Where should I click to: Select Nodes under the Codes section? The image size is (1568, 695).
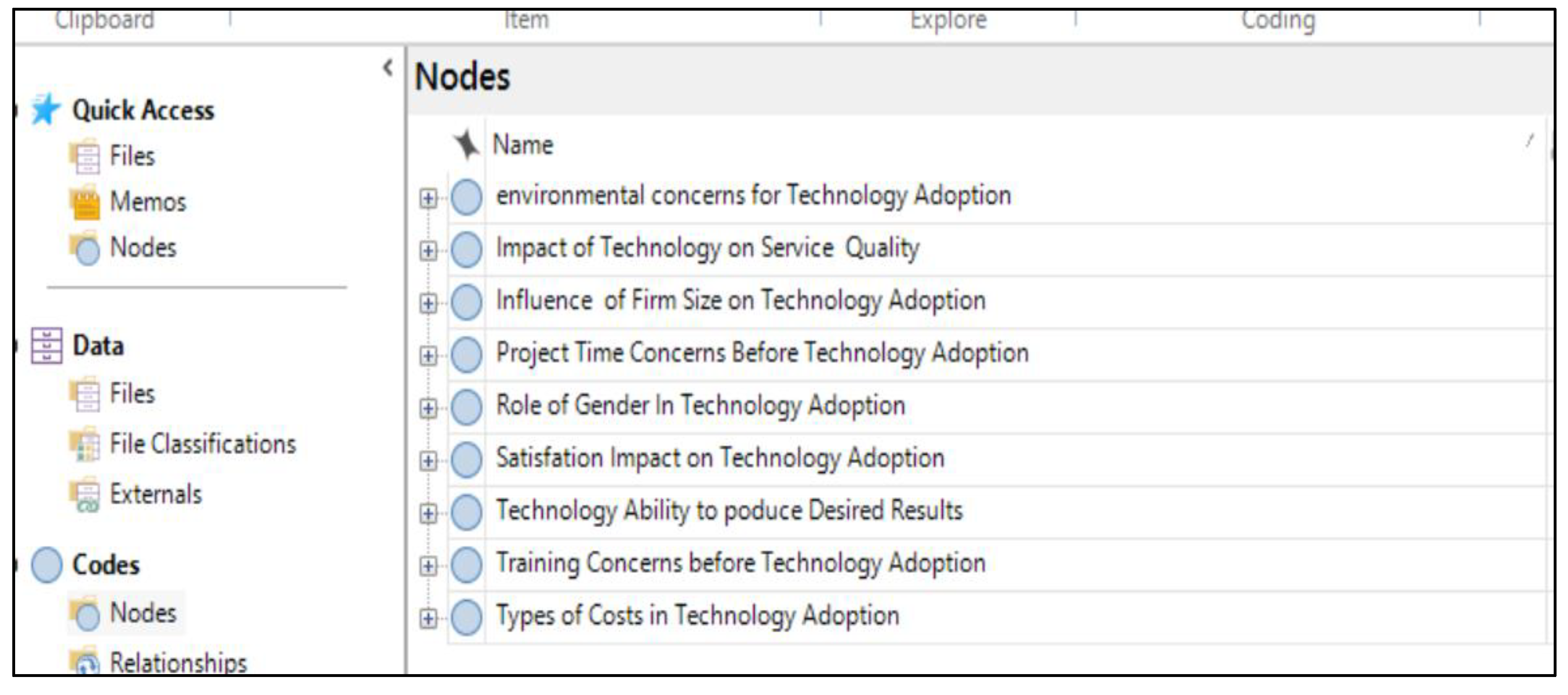click(143, 612)
